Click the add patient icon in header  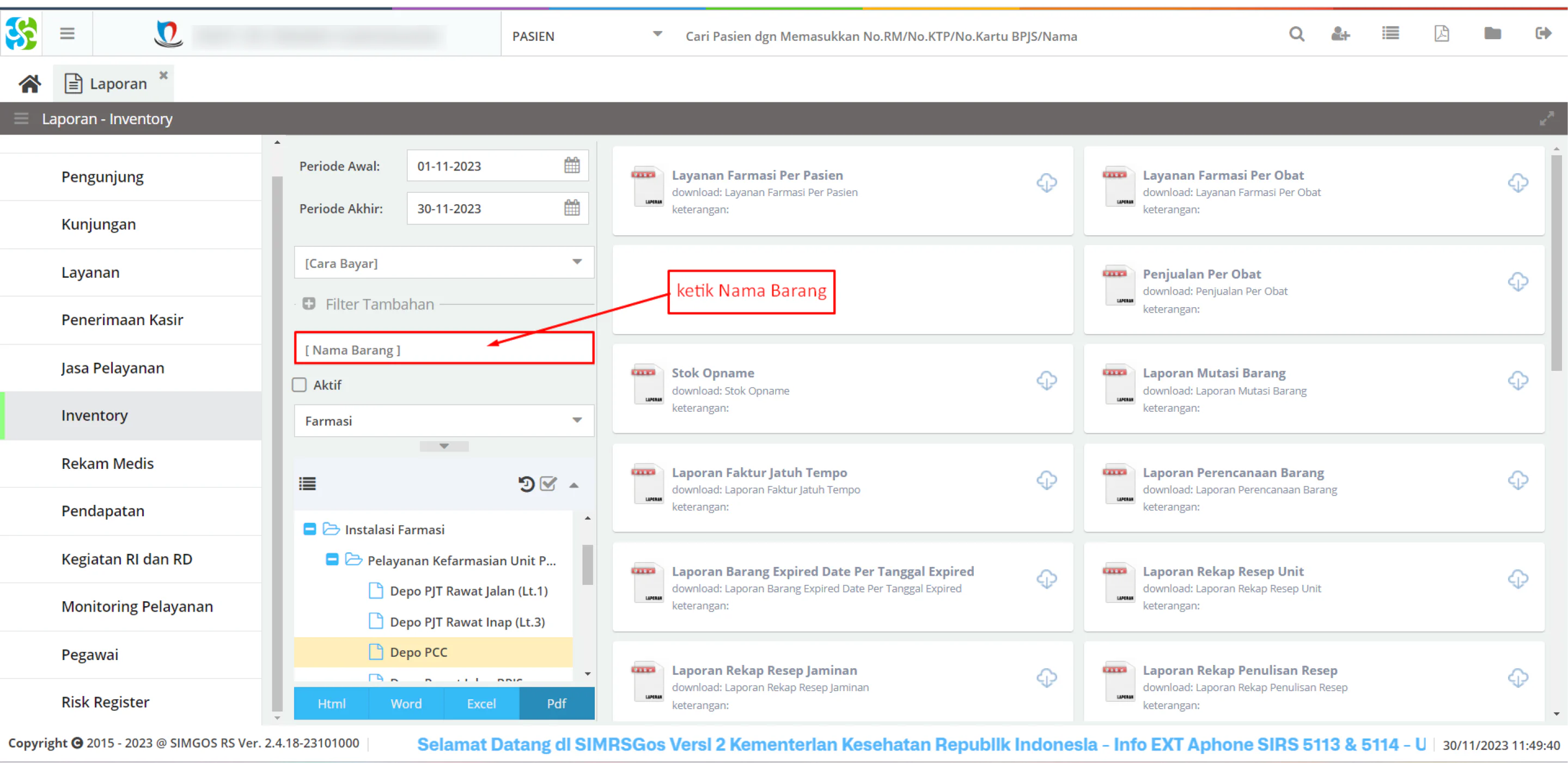pyautogui.click(x=1340, y=34)
